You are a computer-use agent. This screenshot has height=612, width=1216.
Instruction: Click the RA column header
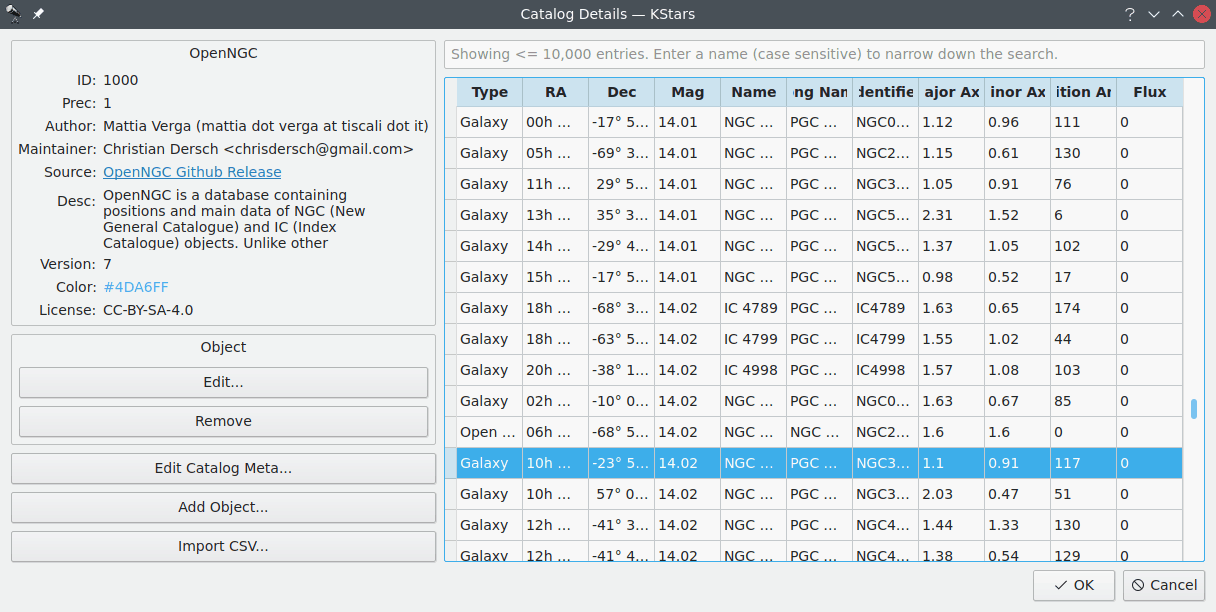click(x=555, y=91)
